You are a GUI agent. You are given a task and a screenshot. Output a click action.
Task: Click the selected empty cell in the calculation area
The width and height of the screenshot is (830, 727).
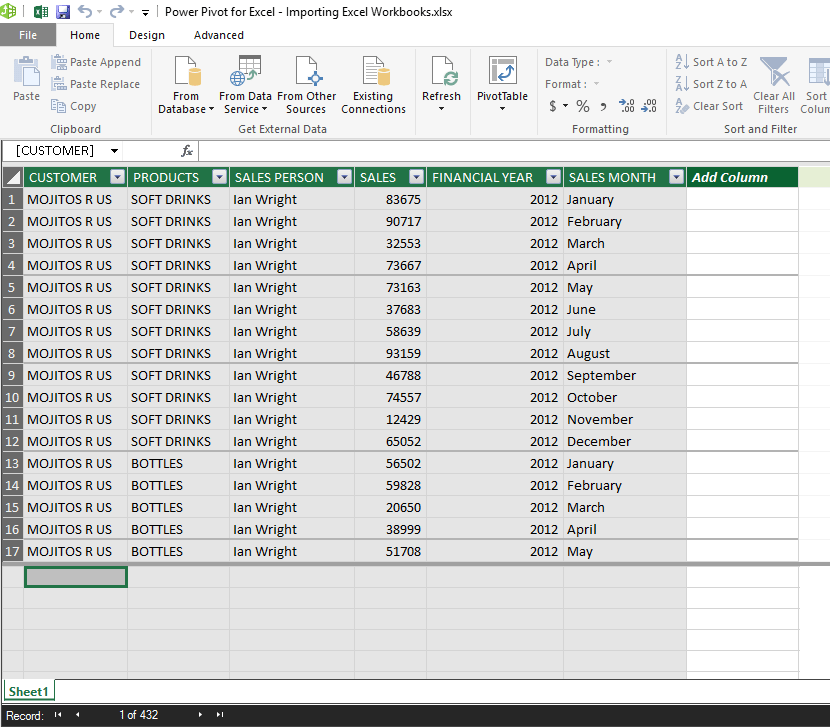pyautogui.click(x=76, y=577)
